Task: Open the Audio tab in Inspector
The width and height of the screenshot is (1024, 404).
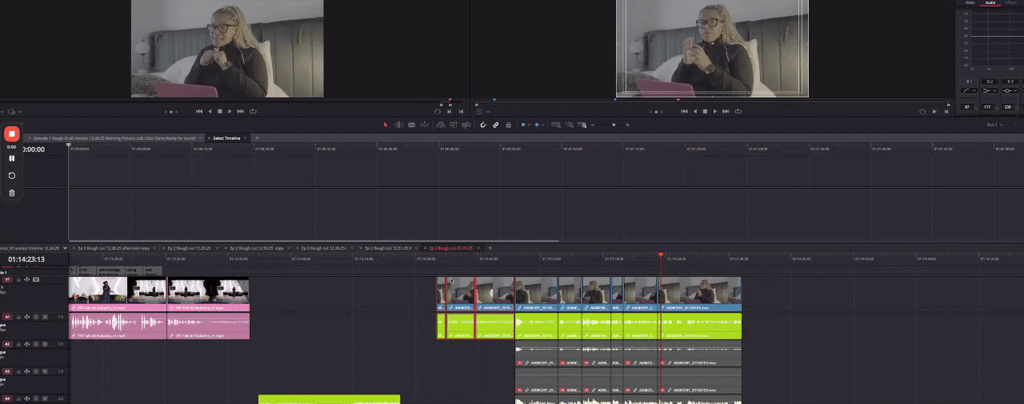Action: (x=990, y=3)
